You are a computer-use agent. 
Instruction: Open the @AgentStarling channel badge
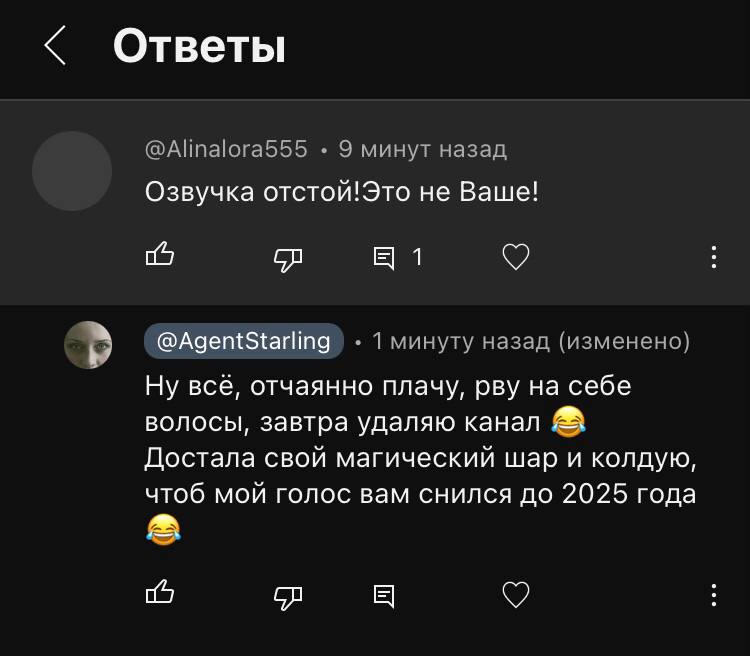point(244,341)
